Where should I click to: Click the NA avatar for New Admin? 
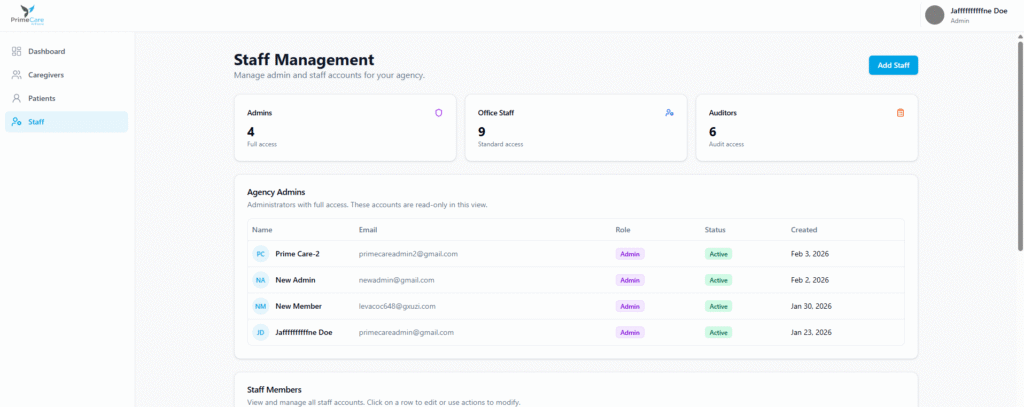tap(260, 280)
